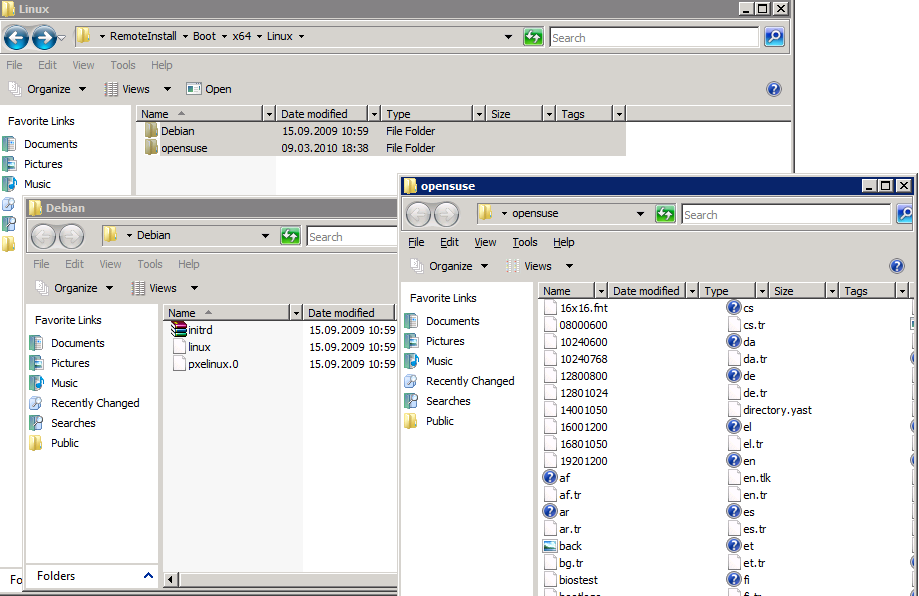Image resolution: width=919 pixels, height=596 pixels.
Task: Expand address bar history dropdown in Linux window
Action: click(508, 37)
